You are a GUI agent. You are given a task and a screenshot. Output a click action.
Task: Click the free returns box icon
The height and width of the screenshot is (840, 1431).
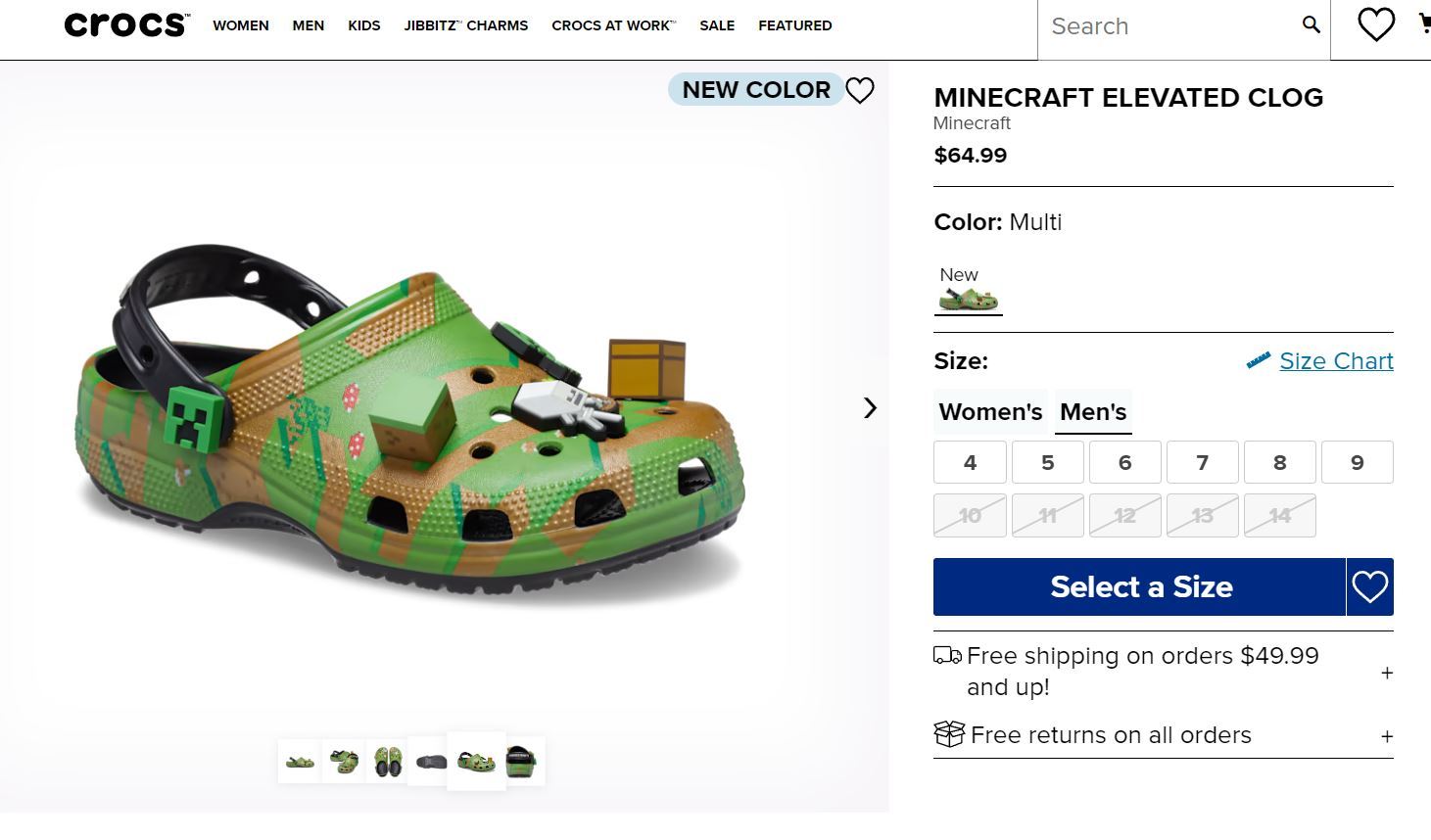point(949,734)
